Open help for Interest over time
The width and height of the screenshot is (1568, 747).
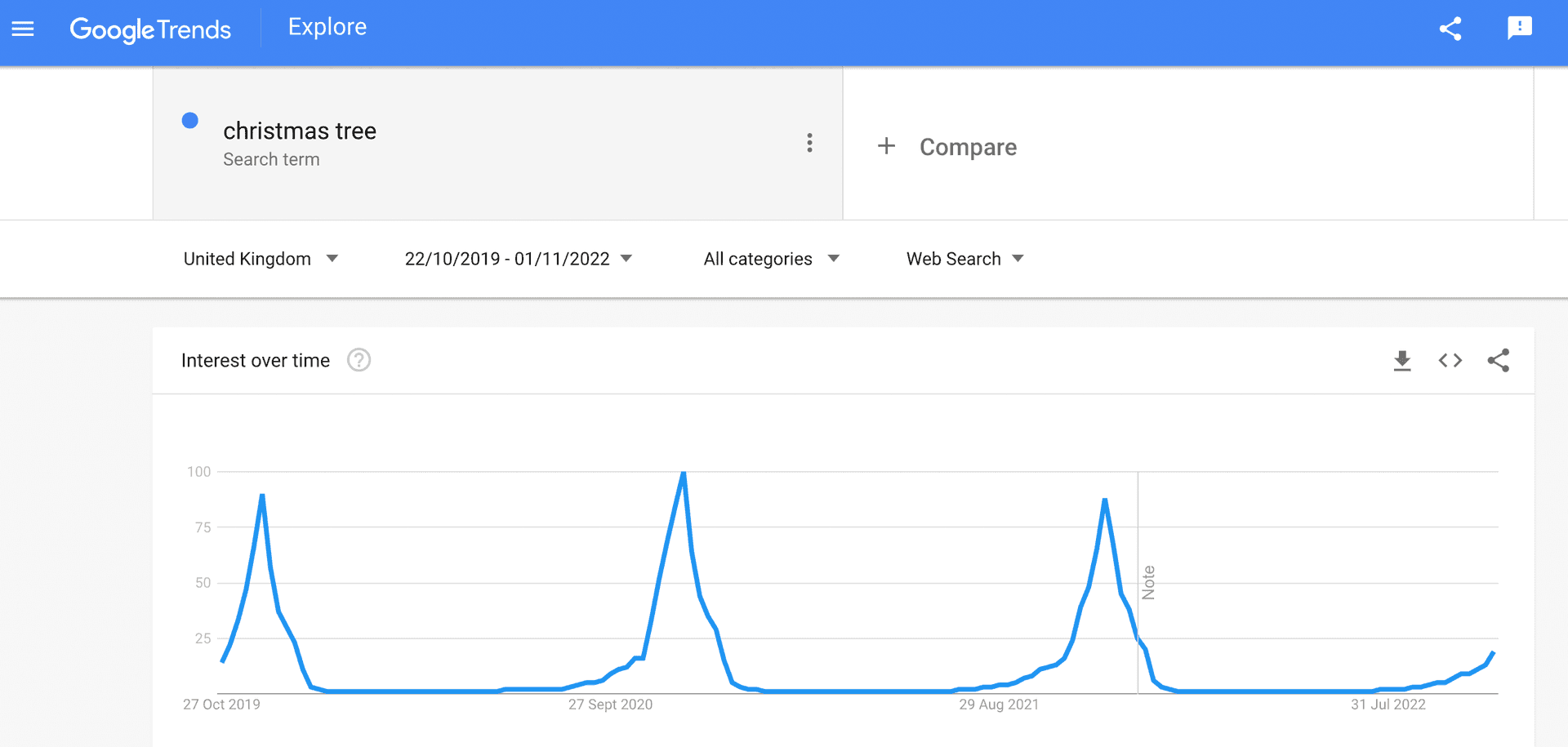click(359, 360)
